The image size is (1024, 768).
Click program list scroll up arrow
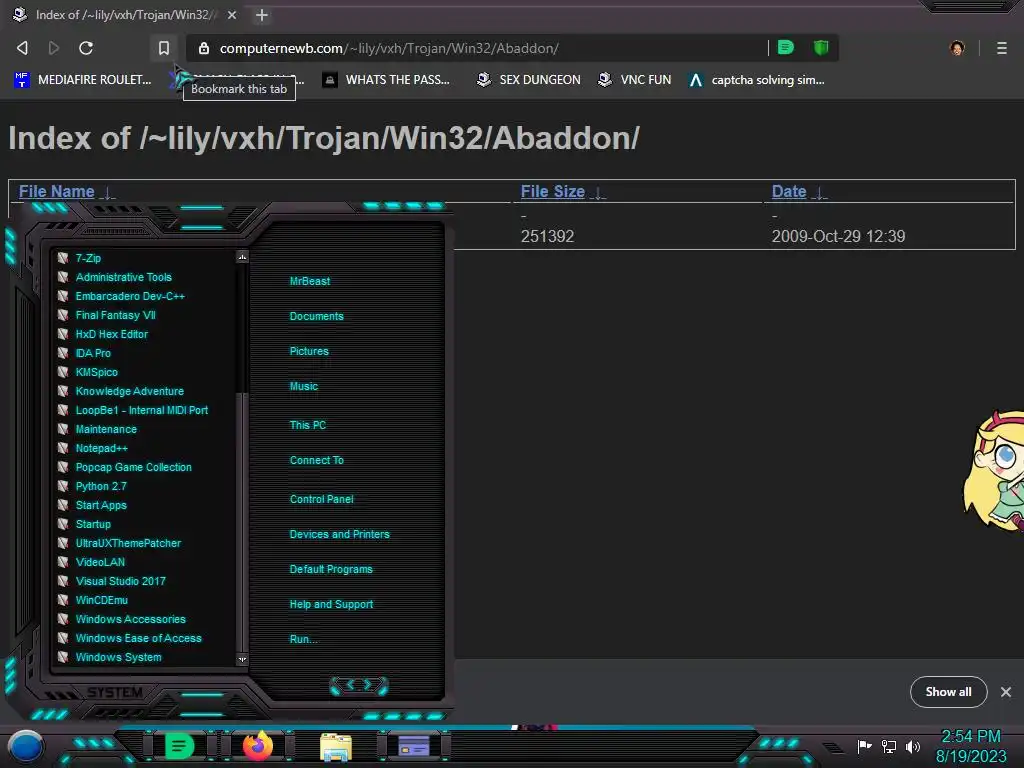(242, 257)
